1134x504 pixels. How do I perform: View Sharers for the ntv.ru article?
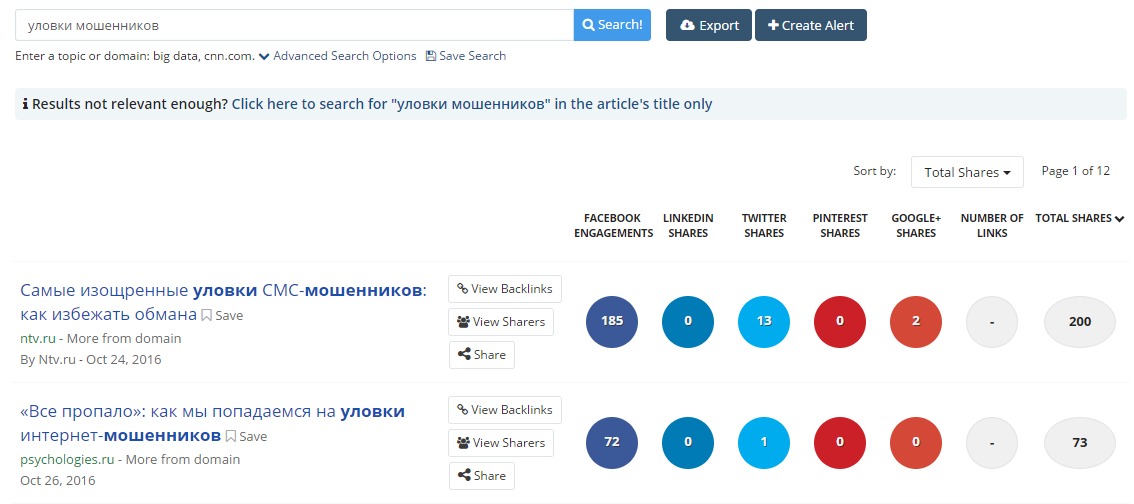501,322
